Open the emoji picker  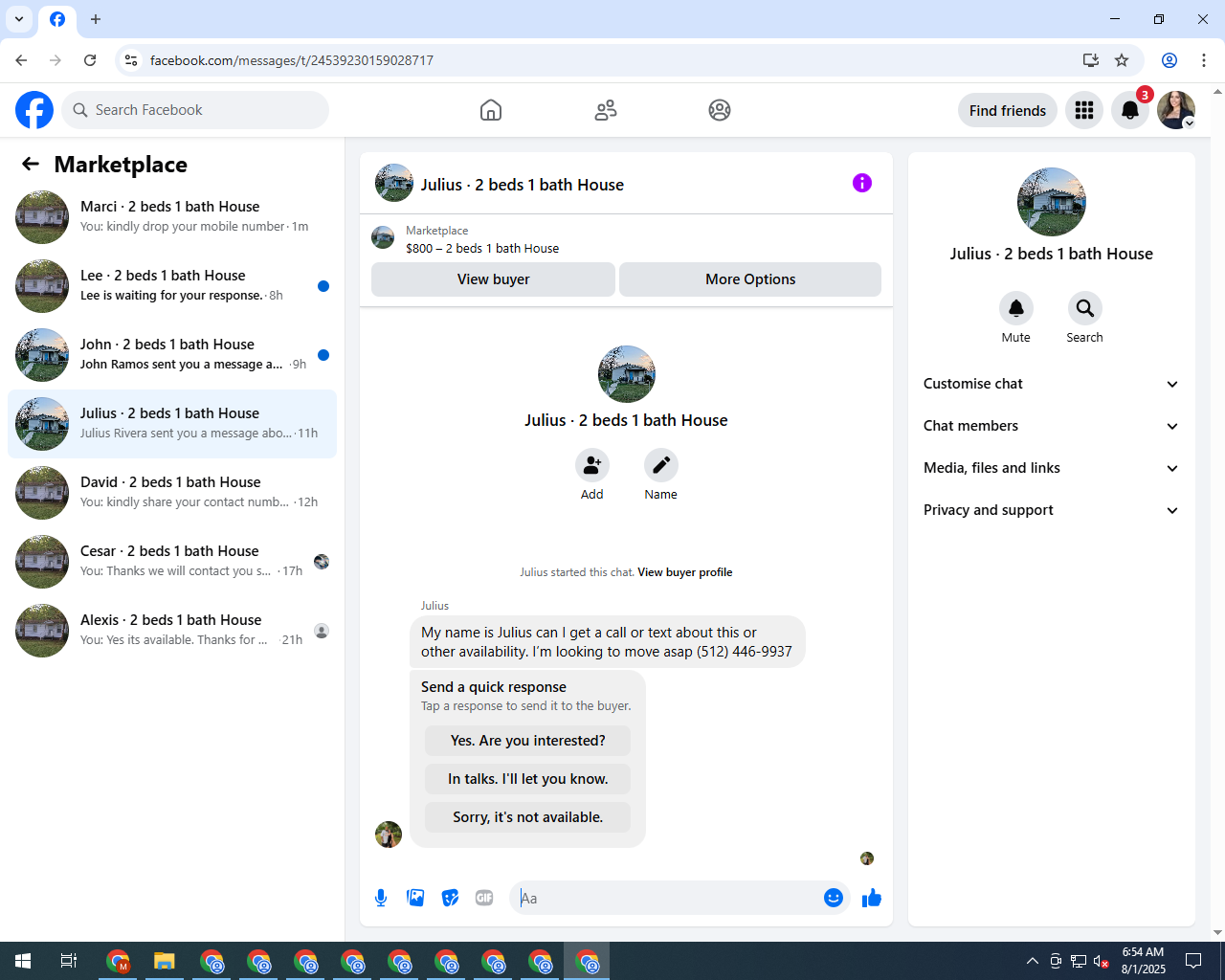pyautogui.click(x=834, y=898)
